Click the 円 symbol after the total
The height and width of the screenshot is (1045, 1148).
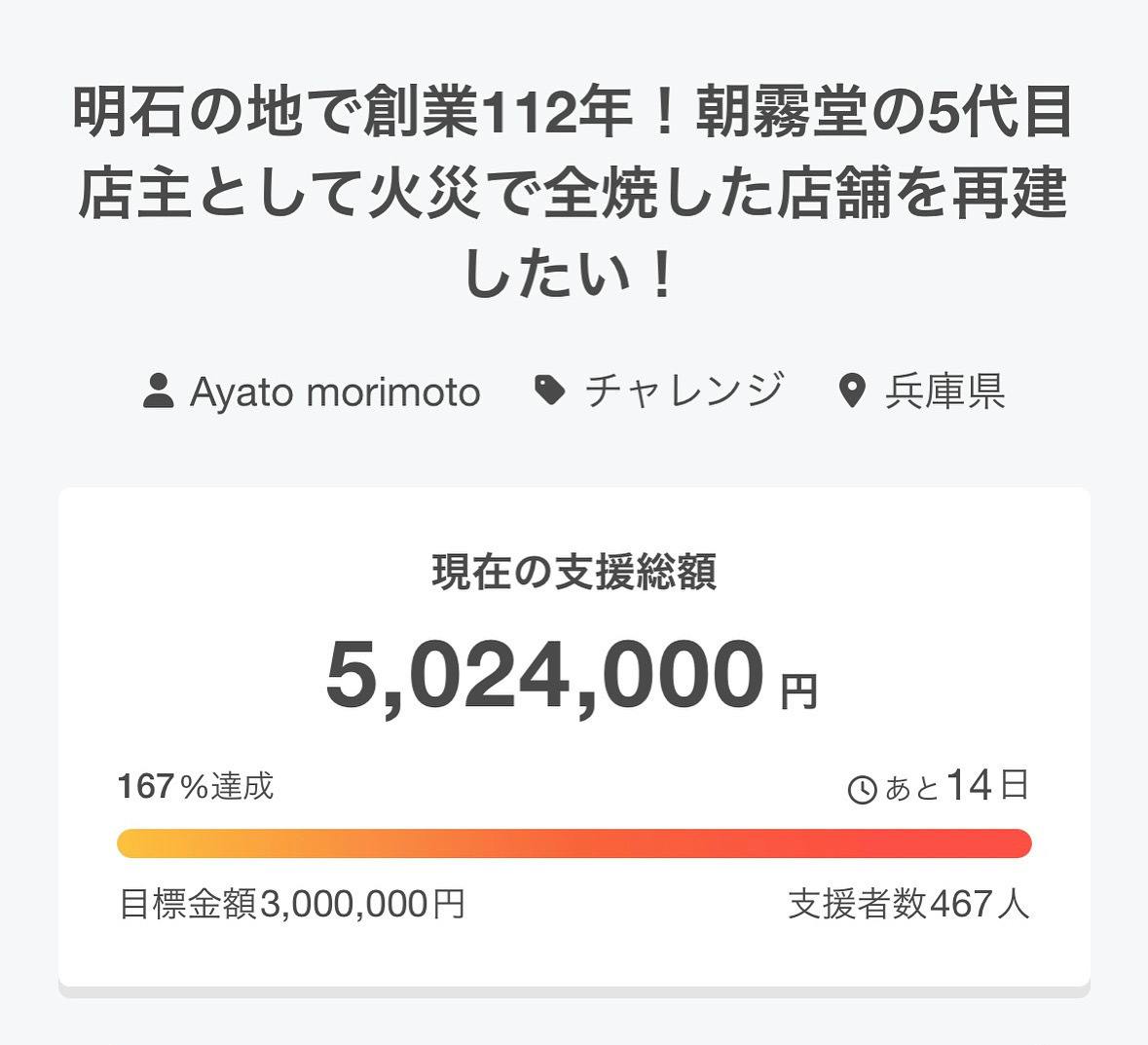799,691
